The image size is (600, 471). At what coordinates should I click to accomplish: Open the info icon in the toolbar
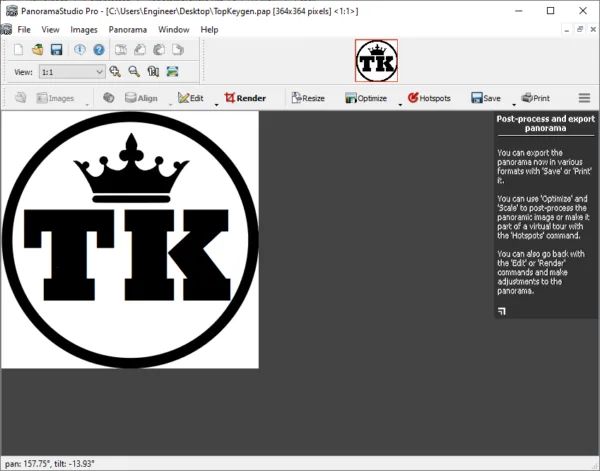[x=80, y=50]
